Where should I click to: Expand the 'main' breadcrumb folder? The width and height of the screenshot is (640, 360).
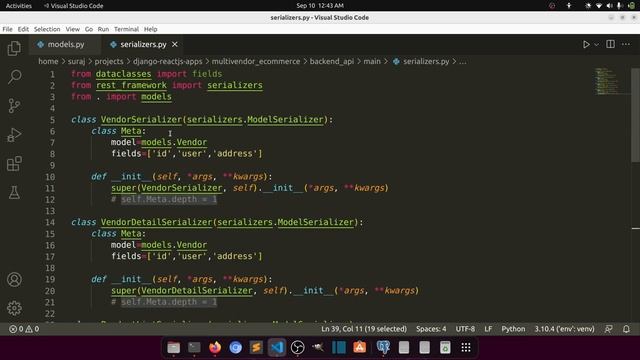coord(372,62)
